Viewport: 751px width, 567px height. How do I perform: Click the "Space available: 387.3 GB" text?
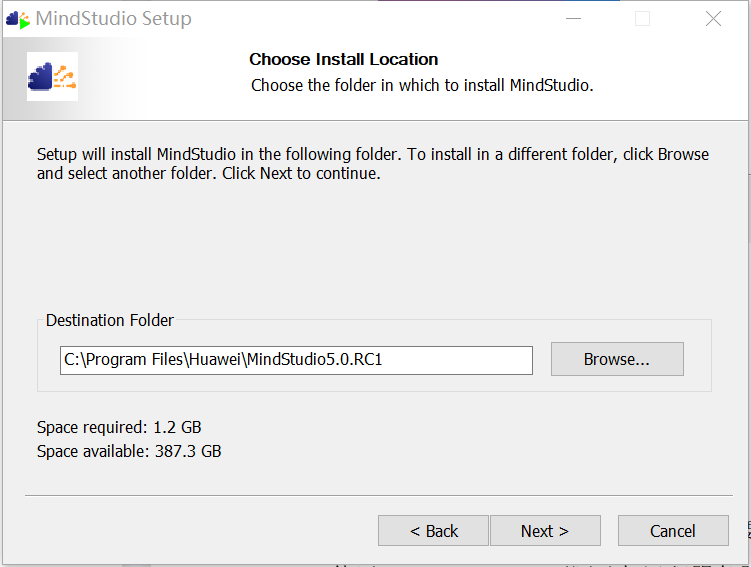(x=129, y=451)
